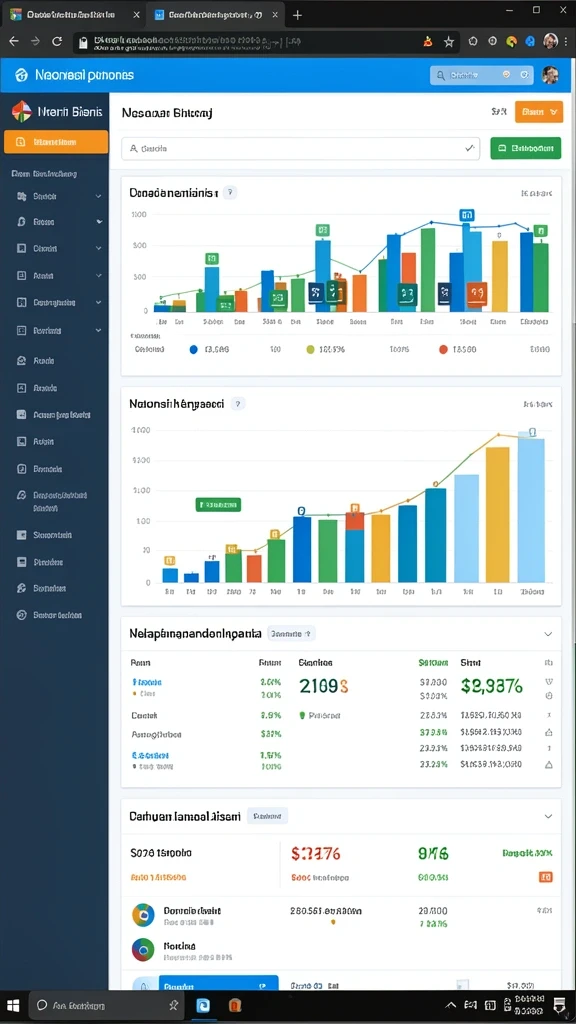Open the Windows Start menu
The width and height of the screenshot is (576, 1024).
[x=12, y=1005]
